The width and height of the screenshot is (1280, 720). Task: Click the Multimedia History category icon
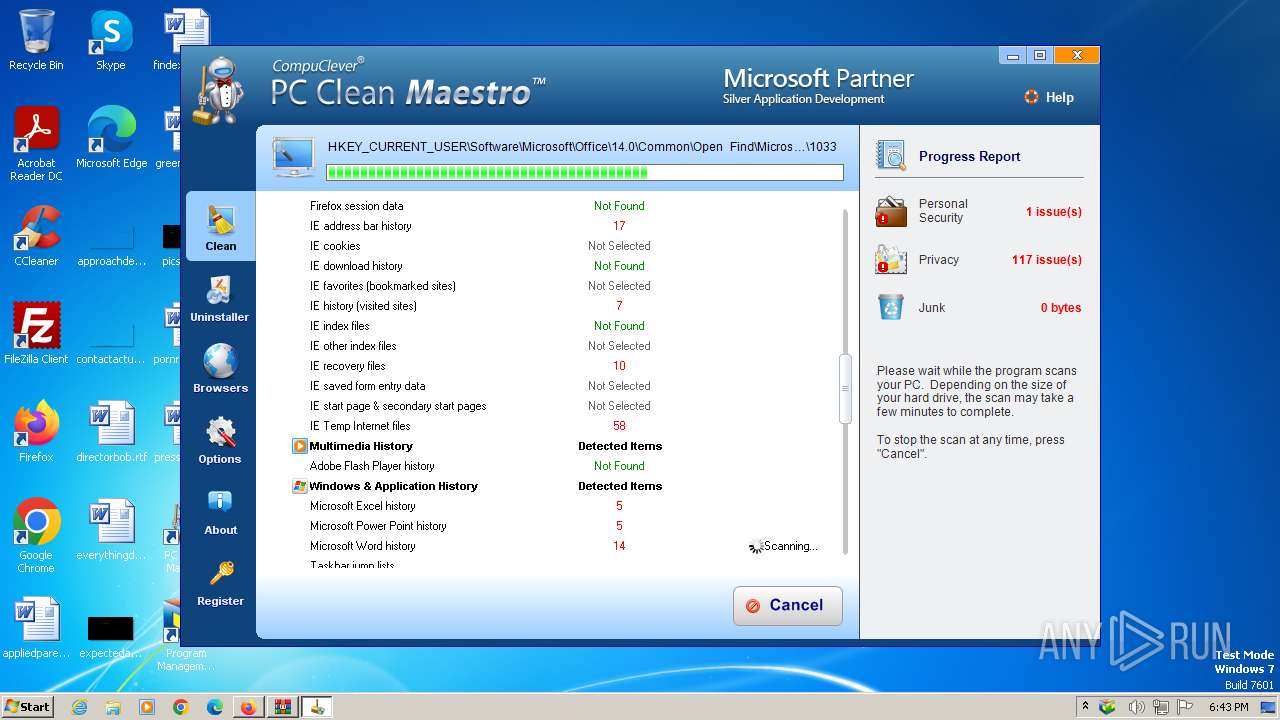click(299, 446)
